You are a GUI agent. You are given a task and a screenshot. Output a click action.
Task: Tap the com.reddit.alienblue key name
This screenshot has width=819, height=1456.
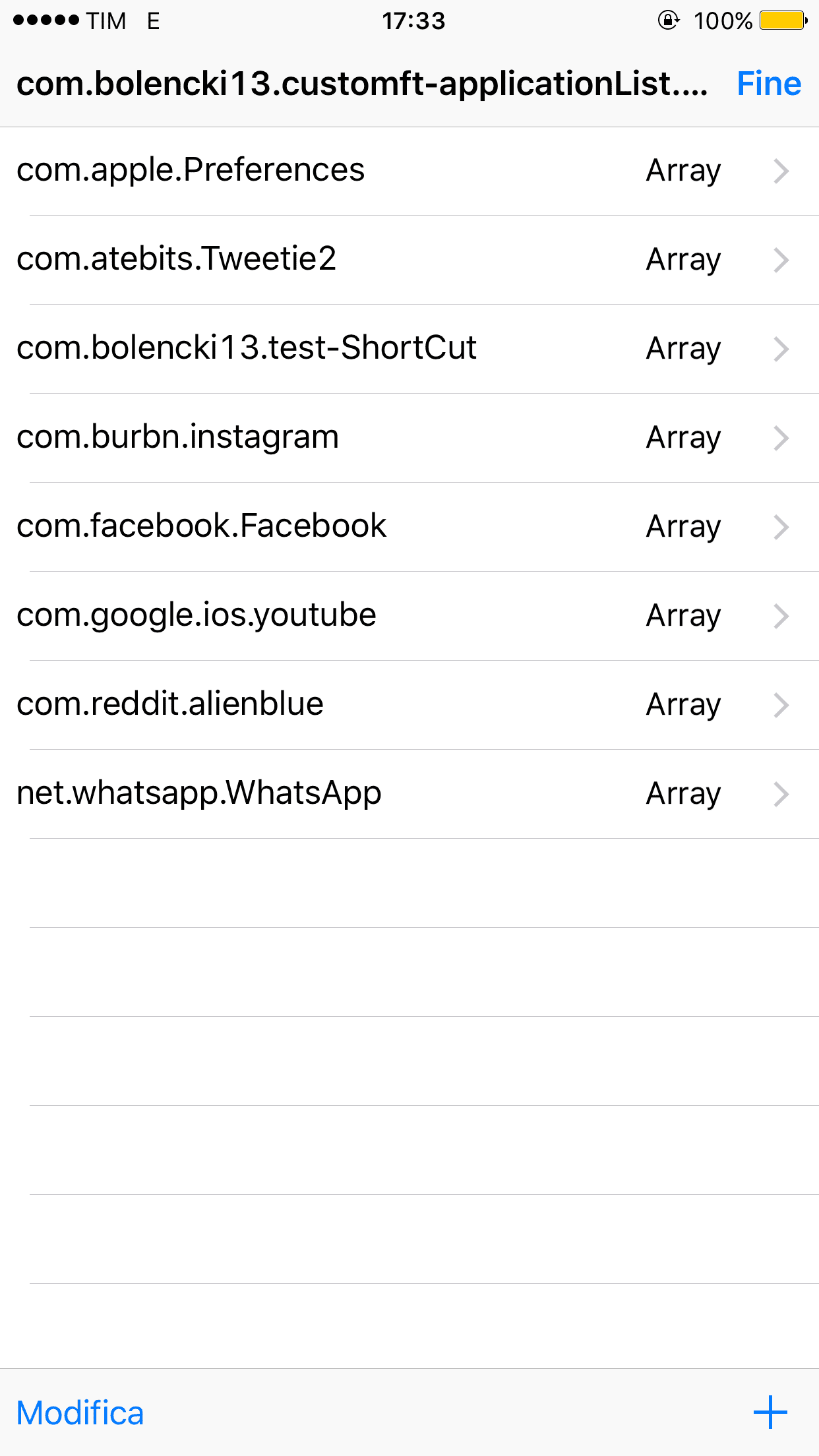click(170, 704)
